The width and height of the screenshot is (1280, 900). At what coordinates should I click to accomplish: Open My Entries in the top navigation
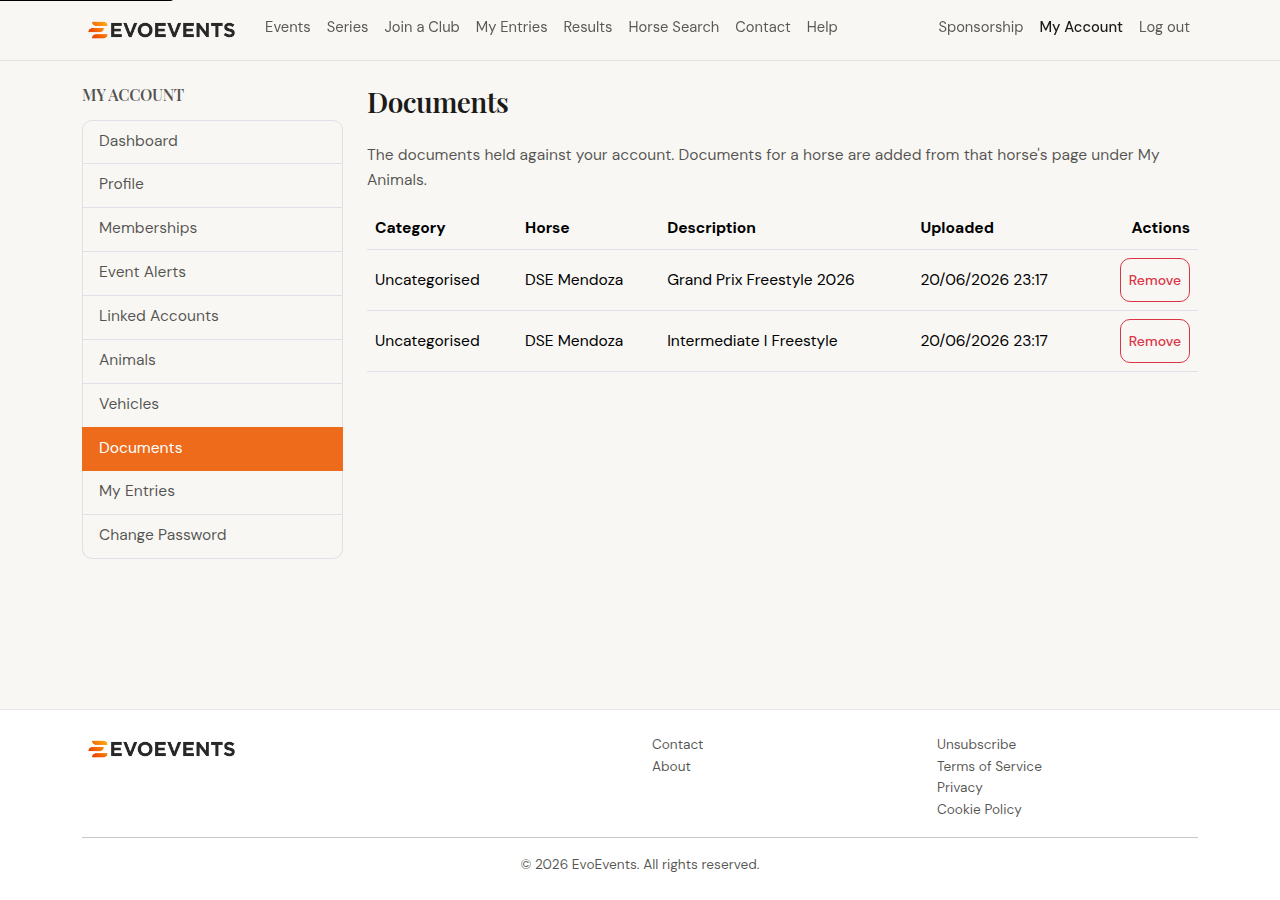coord(511,27)
